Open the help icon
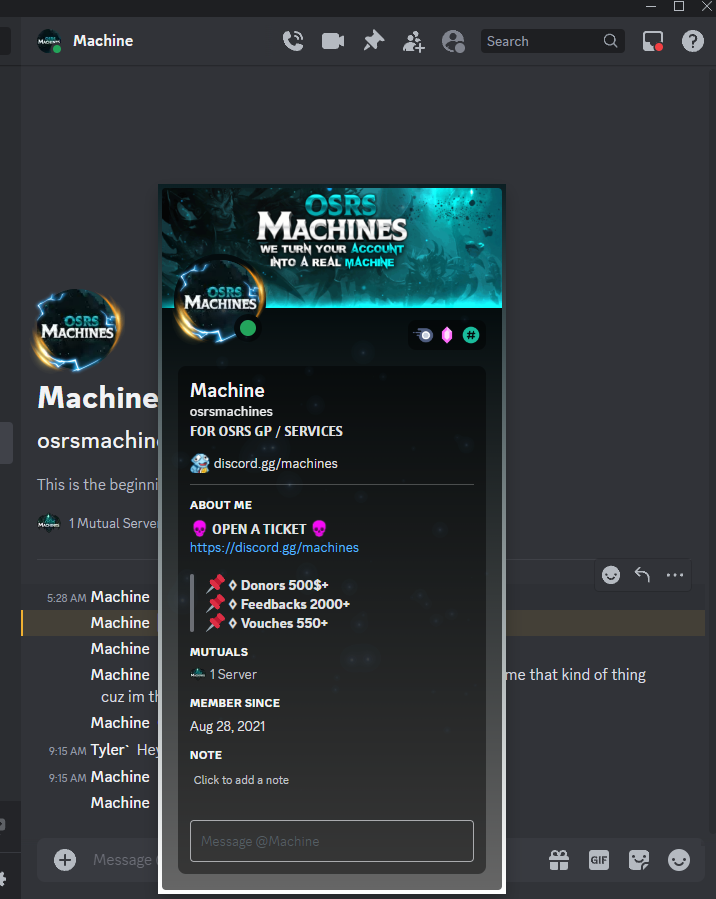 point(692,41)
